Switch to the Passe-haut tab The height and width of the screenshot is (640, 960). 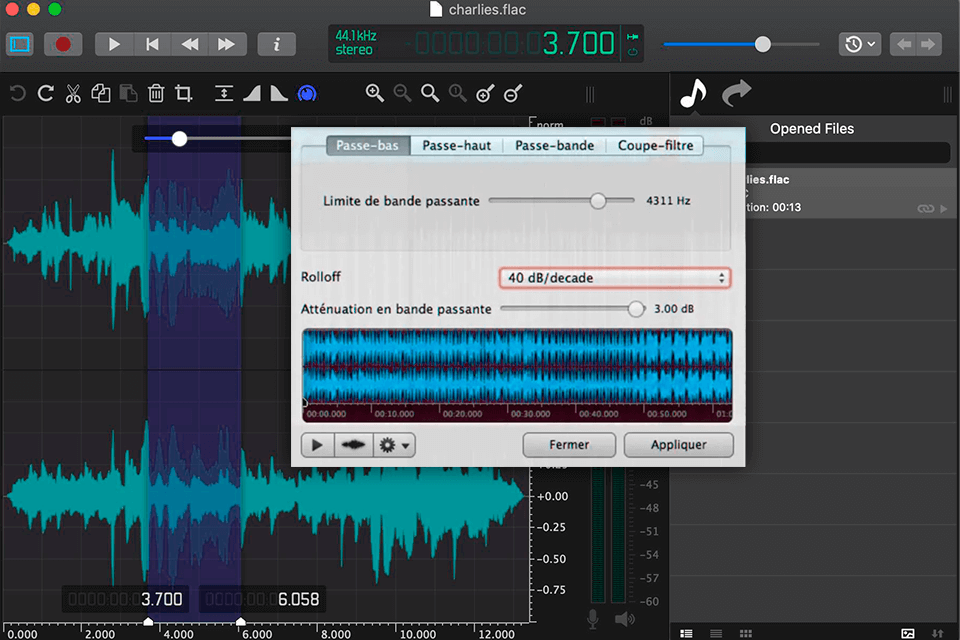coord(456,145)
